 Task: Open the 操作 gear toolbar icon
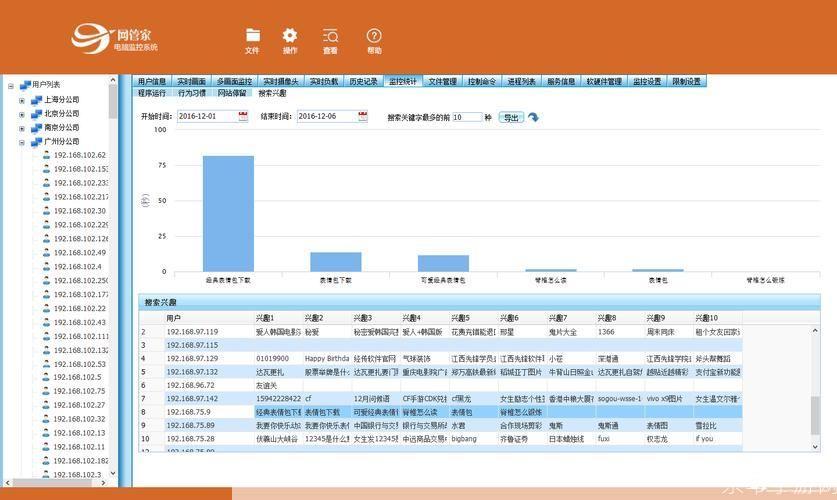(x=290, y=36)
